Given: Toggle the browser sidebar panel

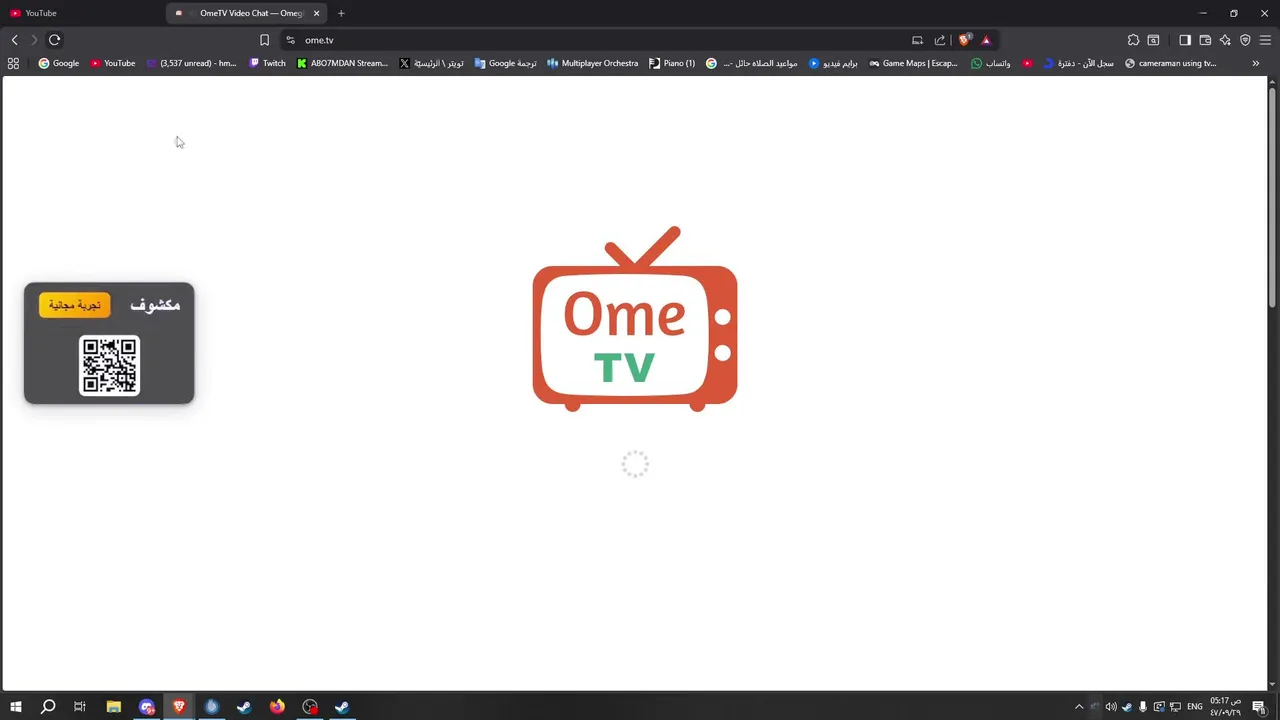Looking at the screenshot, I should click(1185, 40).
